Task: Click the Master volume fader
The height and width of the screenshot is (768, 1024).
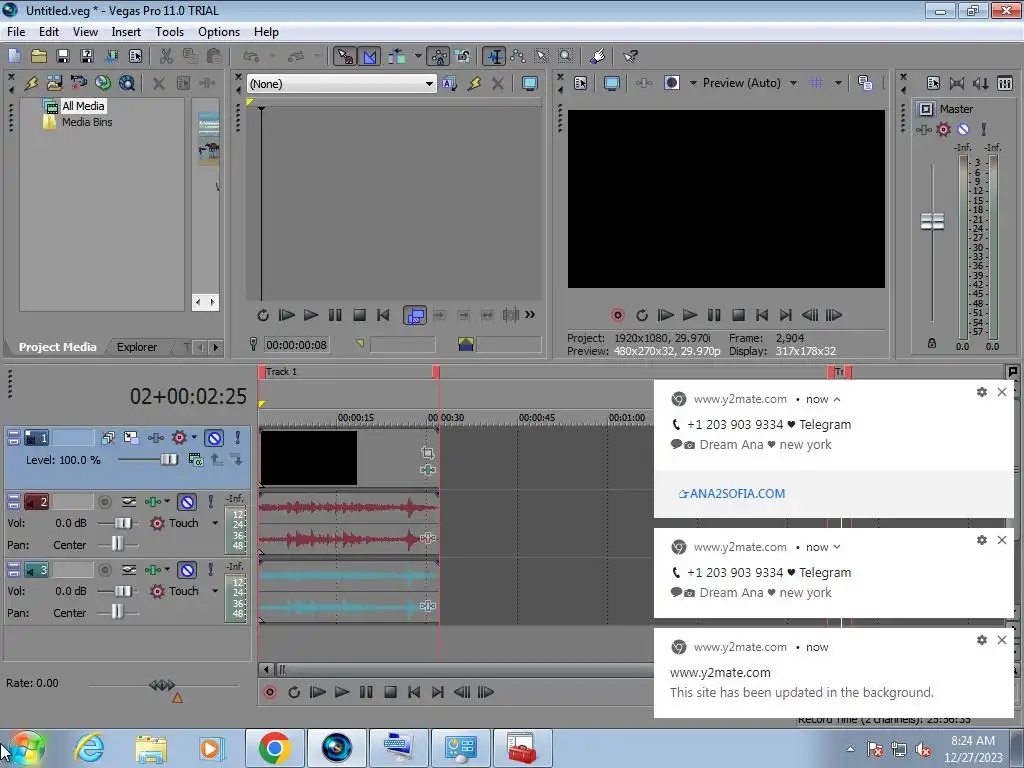Action: [x=932, y=221]
